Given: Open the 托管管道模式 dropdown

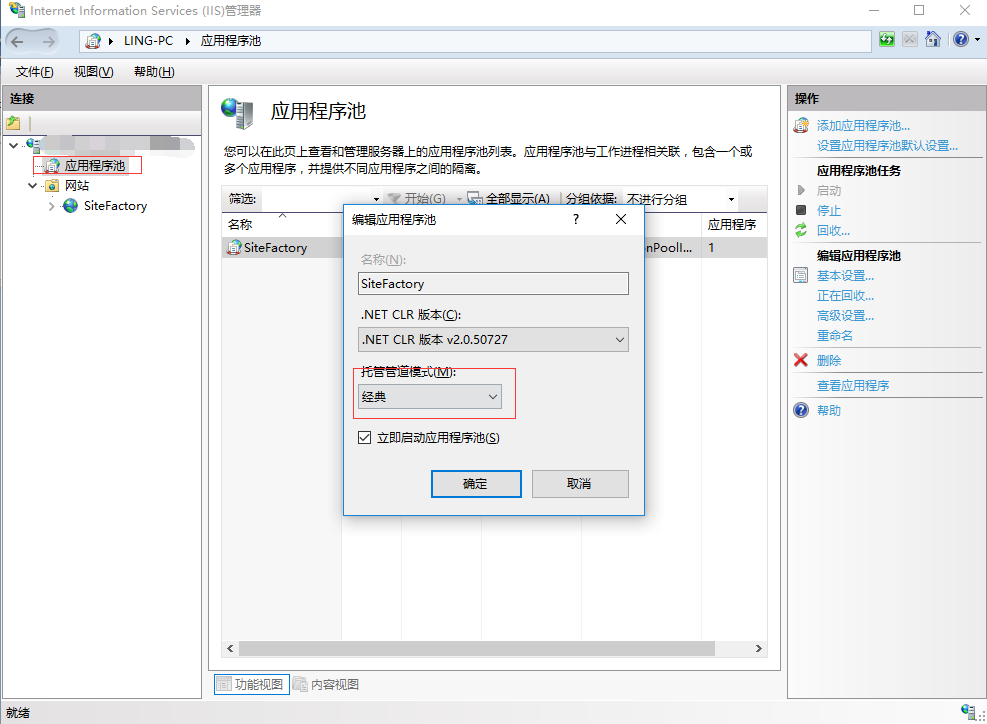Looking at the screenshot, I should pyautogui.click(x=431, y=397).
